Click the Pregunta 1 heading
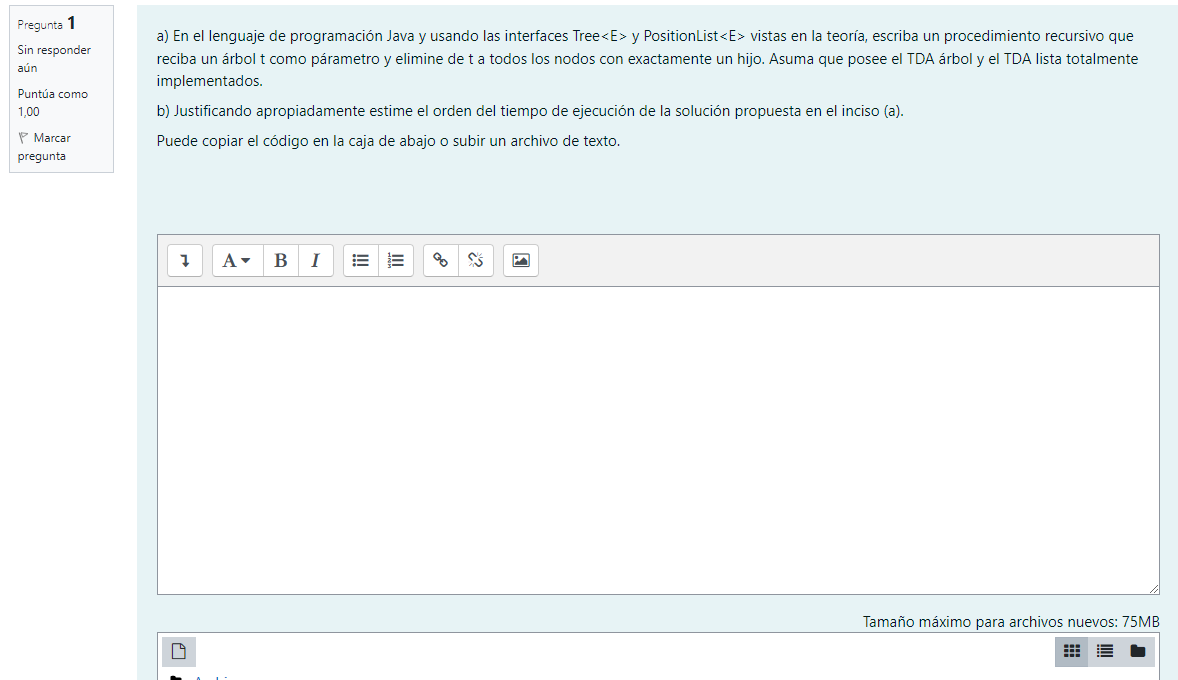The image size is (1178, 680). pos(47,24)
